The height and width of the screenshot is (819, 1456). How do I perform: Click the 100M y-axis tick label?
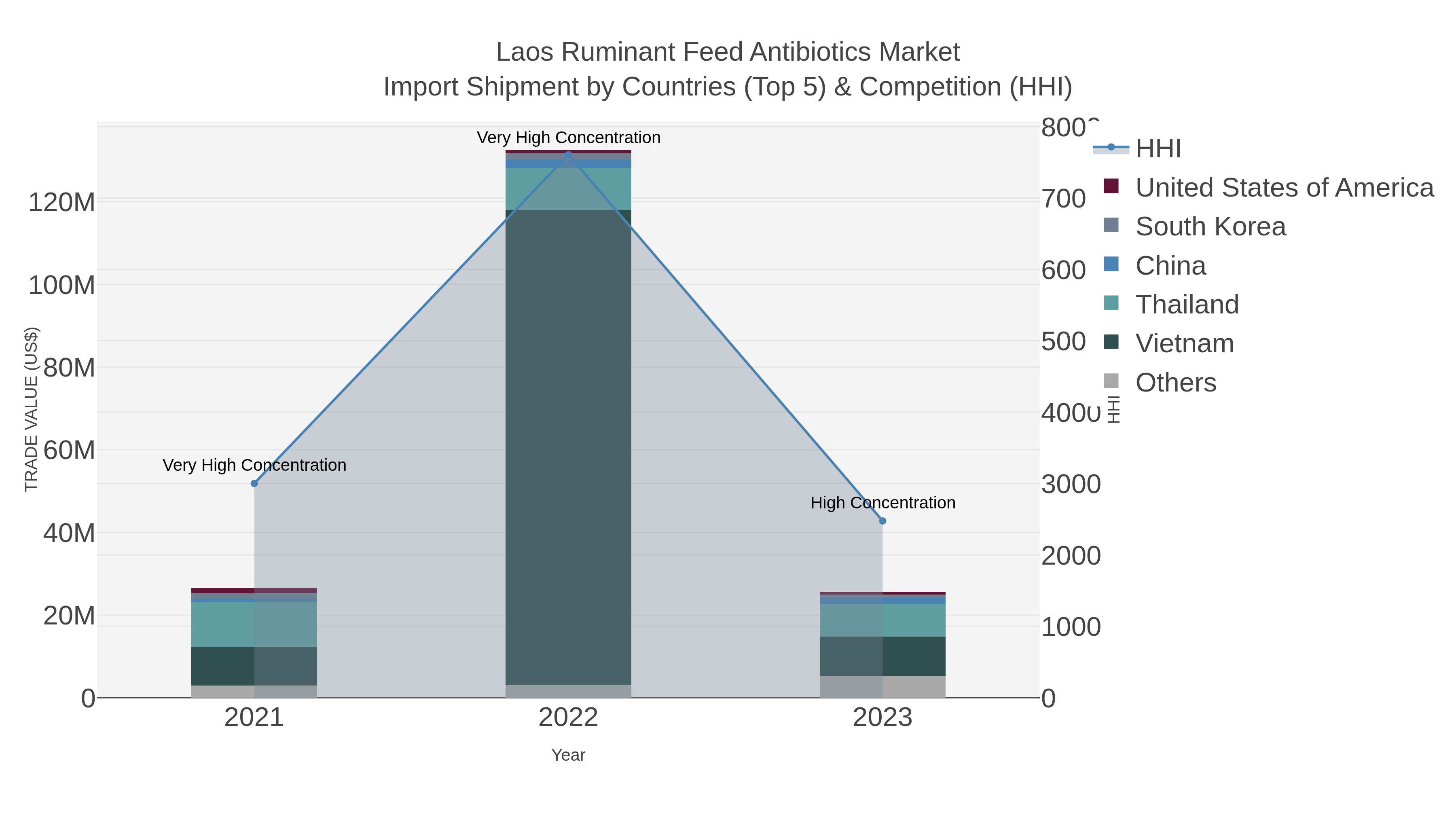coord(61,286)
